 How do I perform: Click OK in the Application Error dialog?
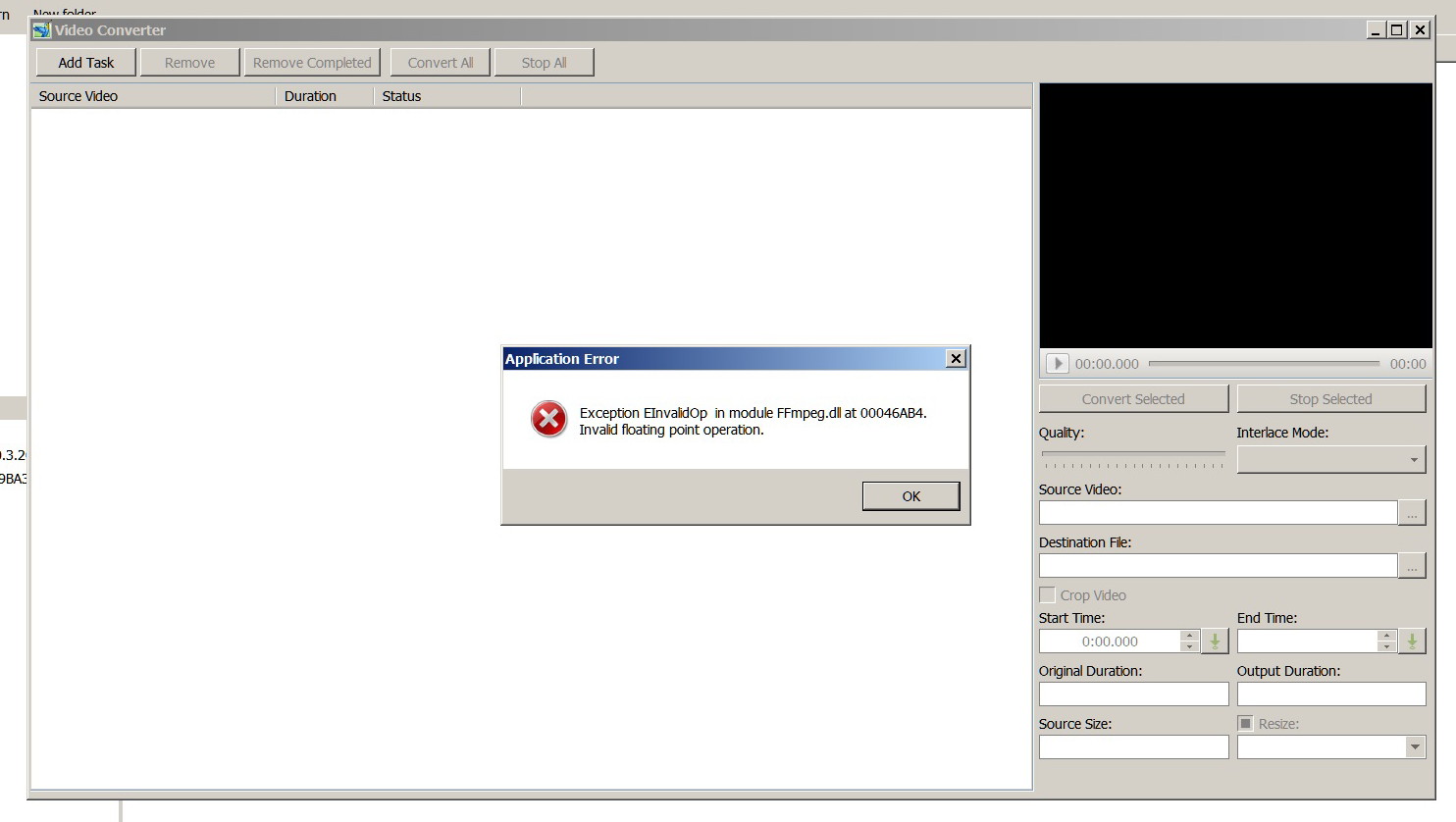click(x=910, y=496)
